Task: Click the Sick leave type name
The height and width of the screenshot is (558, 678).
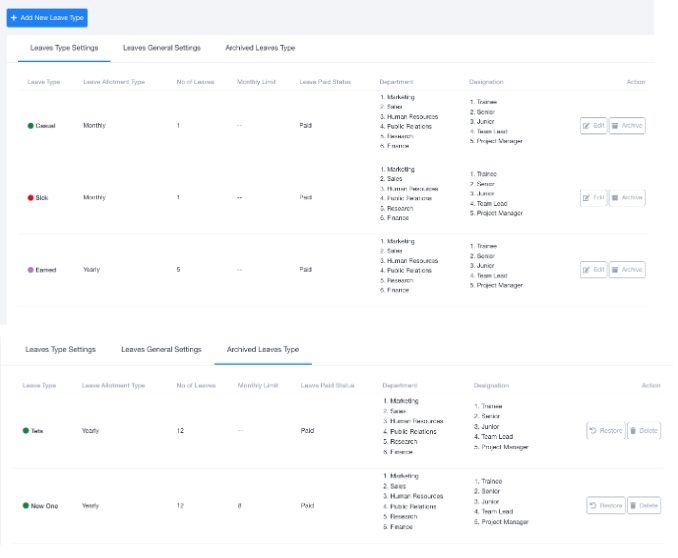Action: (x=42, y=198)
